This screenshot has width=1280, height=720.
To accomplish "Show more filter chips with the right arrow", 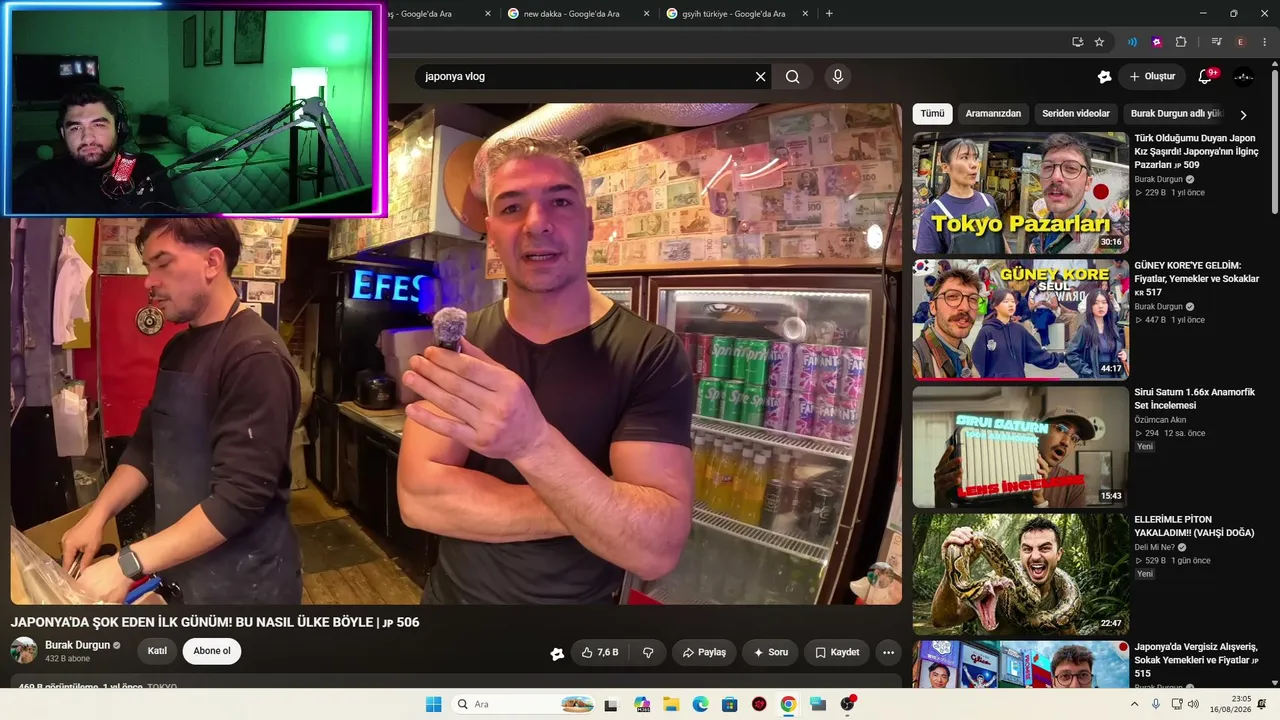I will [x=1243, y=115].
